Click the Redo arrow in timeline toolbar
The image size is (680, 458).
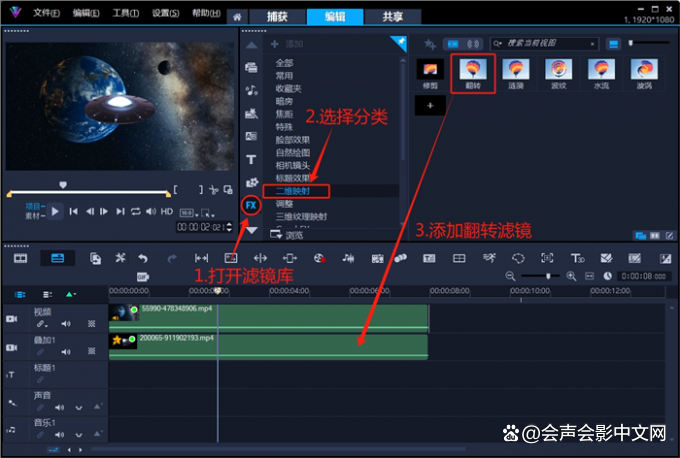point(172,258)
